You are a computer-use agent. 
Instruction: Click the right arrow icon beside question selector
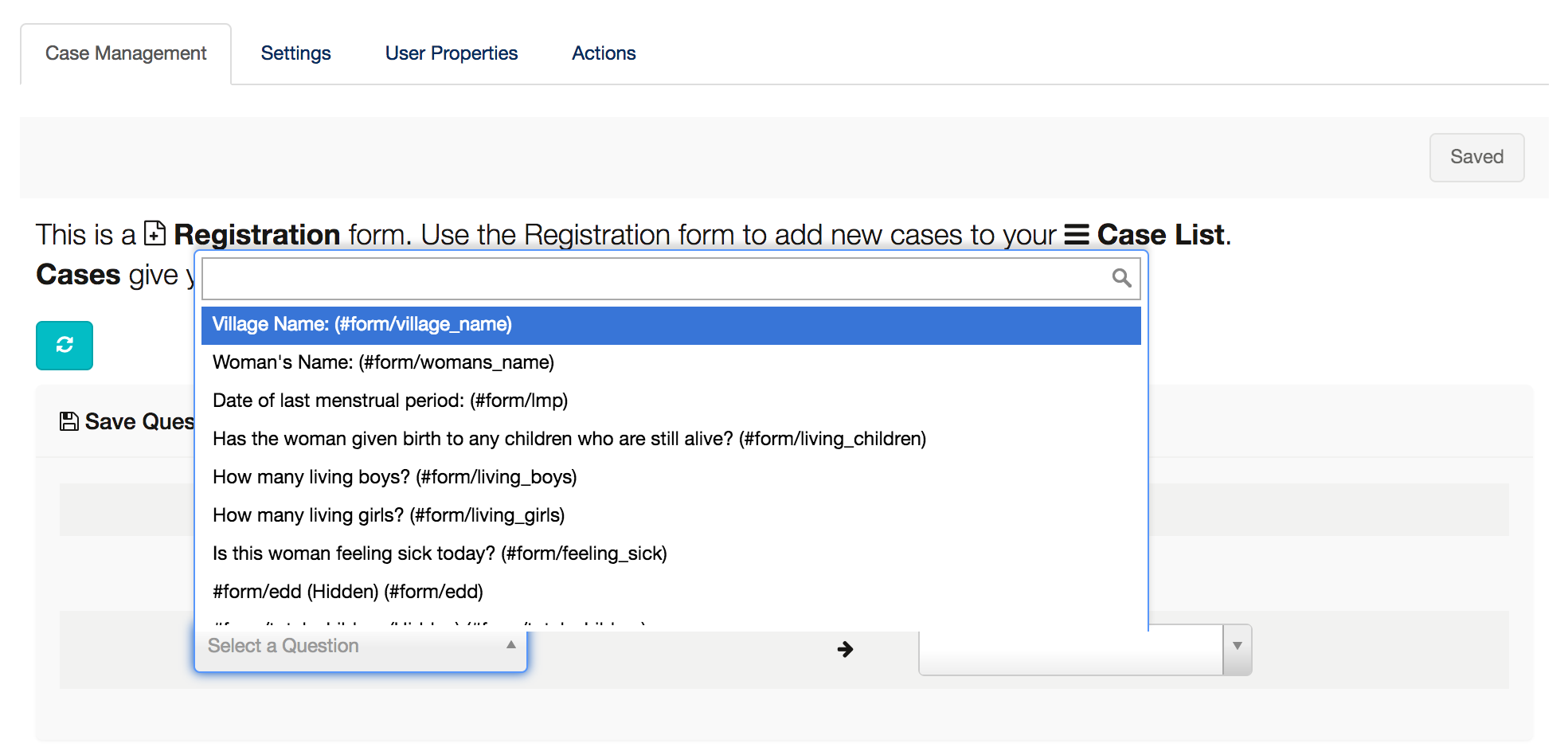pyautogui.click(x=845, y=650)
